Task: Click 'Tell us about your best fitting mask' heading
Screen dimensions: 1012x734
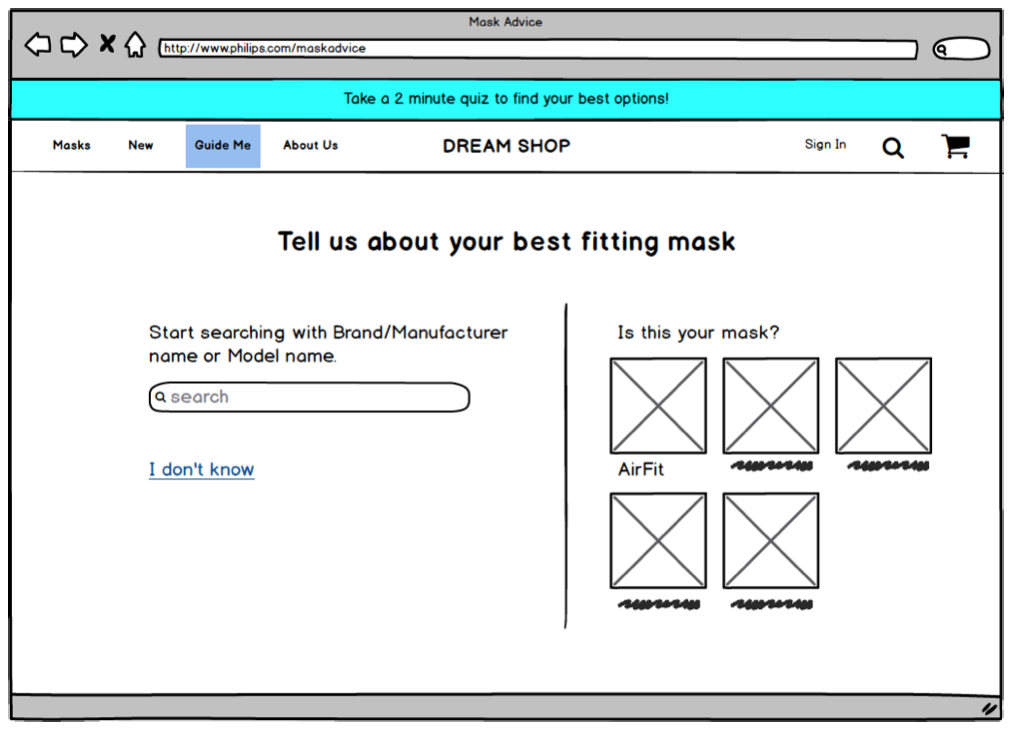Action: click(x=507, y=242)
